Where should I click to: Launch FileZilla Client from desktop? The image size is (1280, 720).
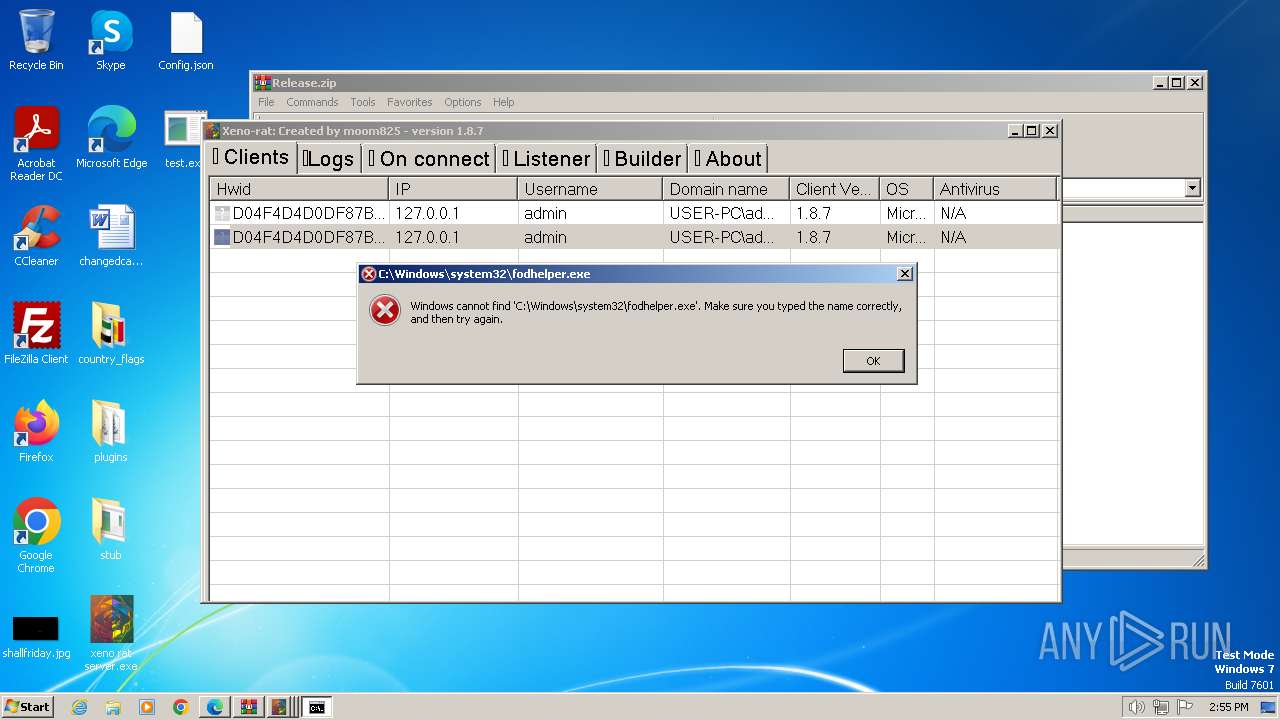(x=36, y=335)
